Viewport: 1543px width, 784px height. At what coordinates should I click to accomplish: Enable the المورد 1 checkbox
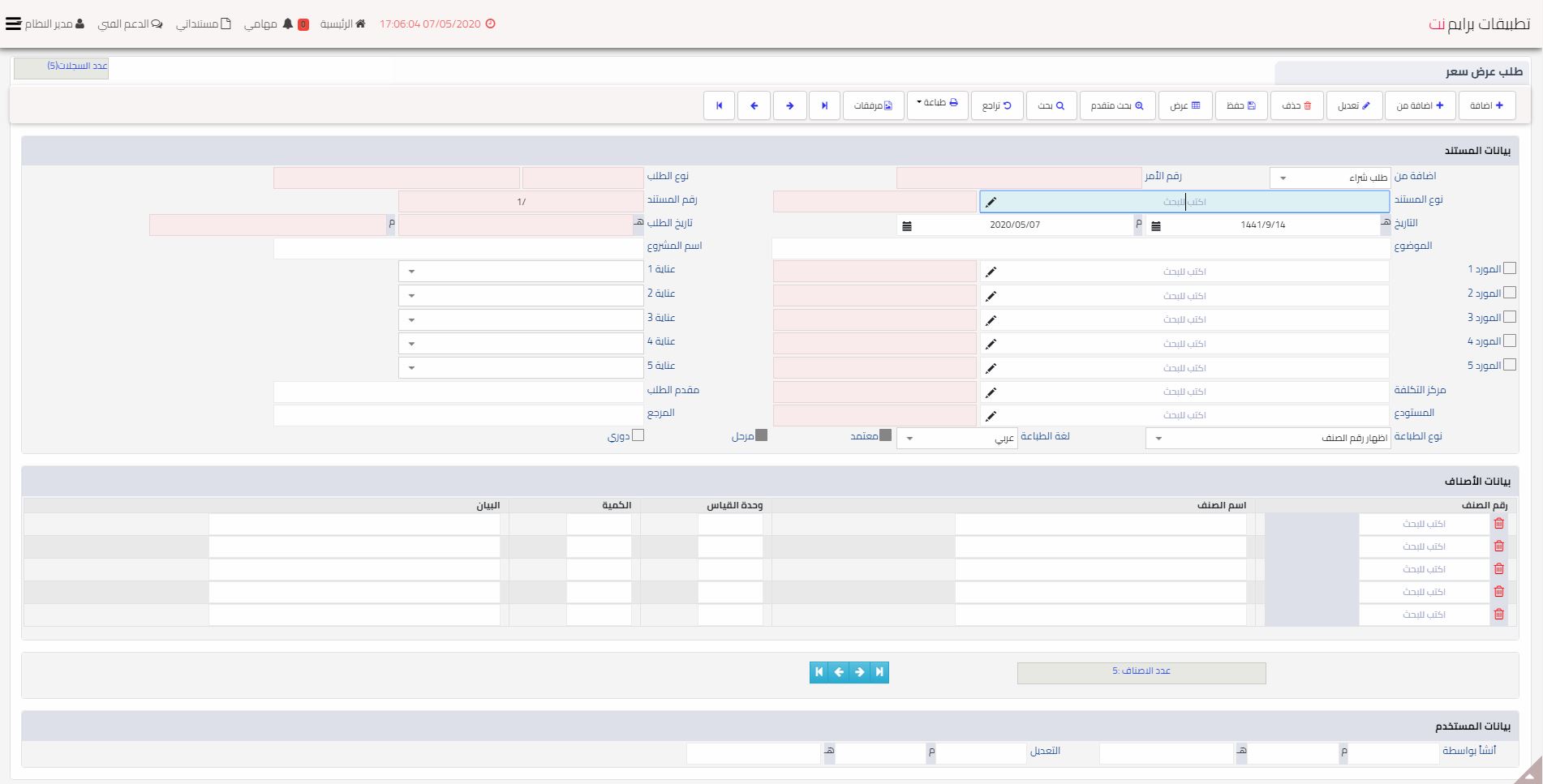pos(1509,268)
